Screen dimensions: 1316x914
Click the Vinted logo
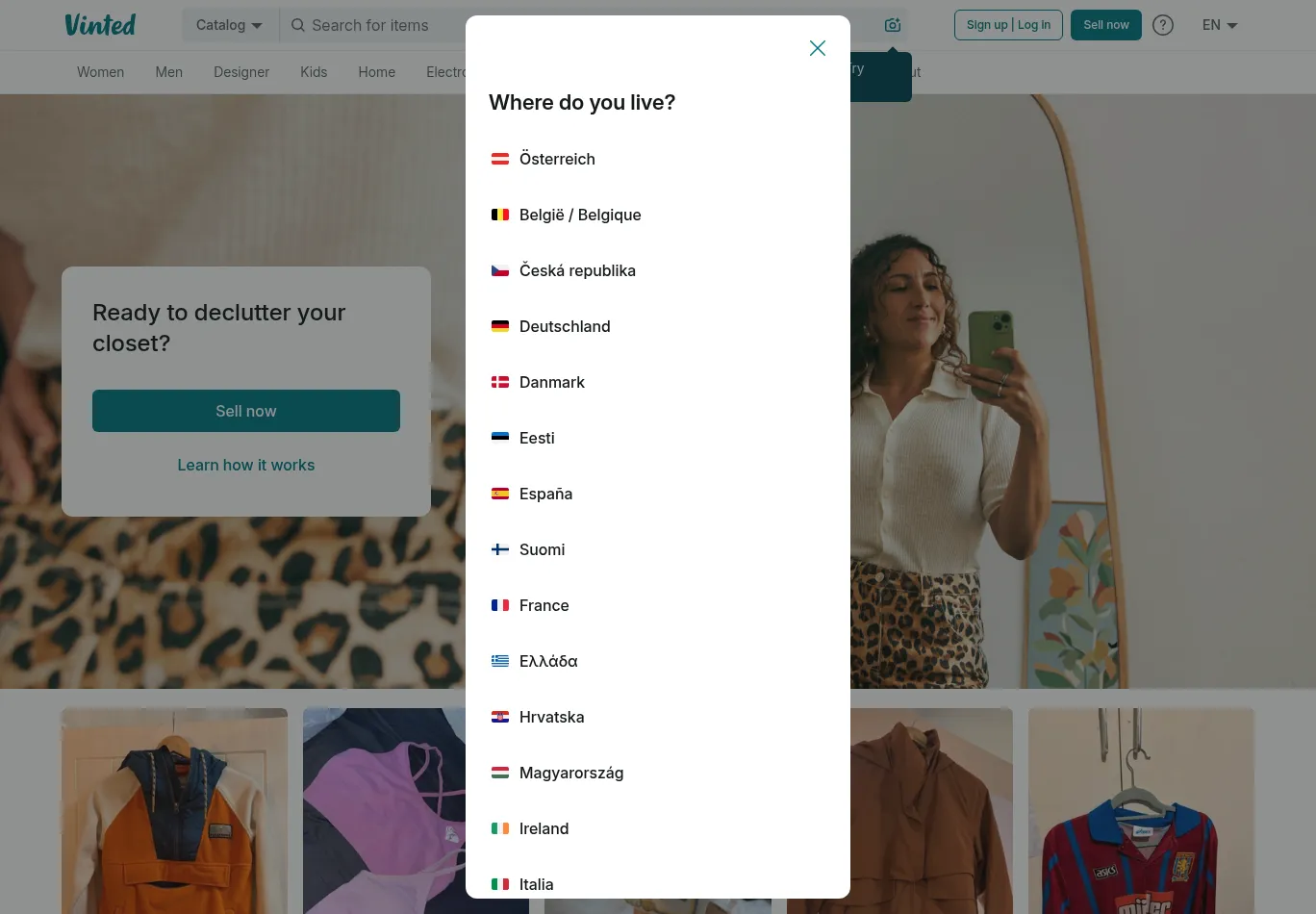point(100,24)
